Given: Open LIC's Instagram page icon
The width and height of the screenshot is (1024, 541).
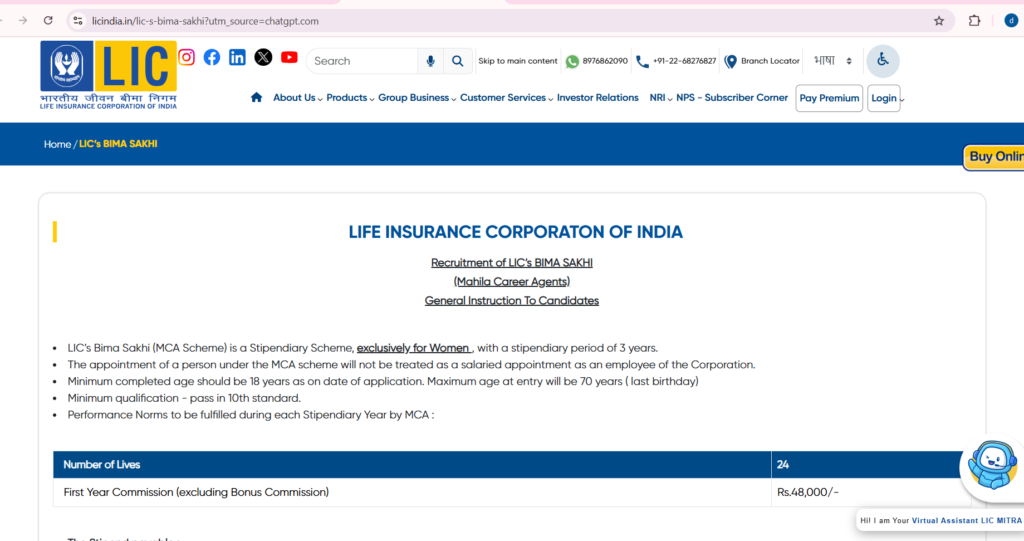Looking at the screenshot, I should pos(186,57).
